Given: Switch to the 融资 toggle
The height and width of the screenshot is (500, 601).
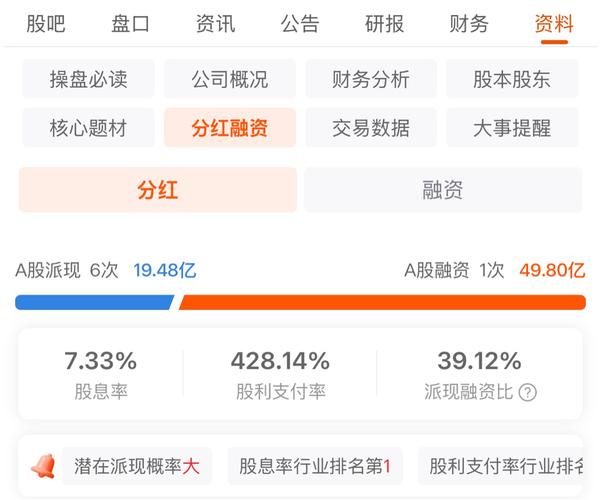Looking at the screenshot, I should point(443,189).
